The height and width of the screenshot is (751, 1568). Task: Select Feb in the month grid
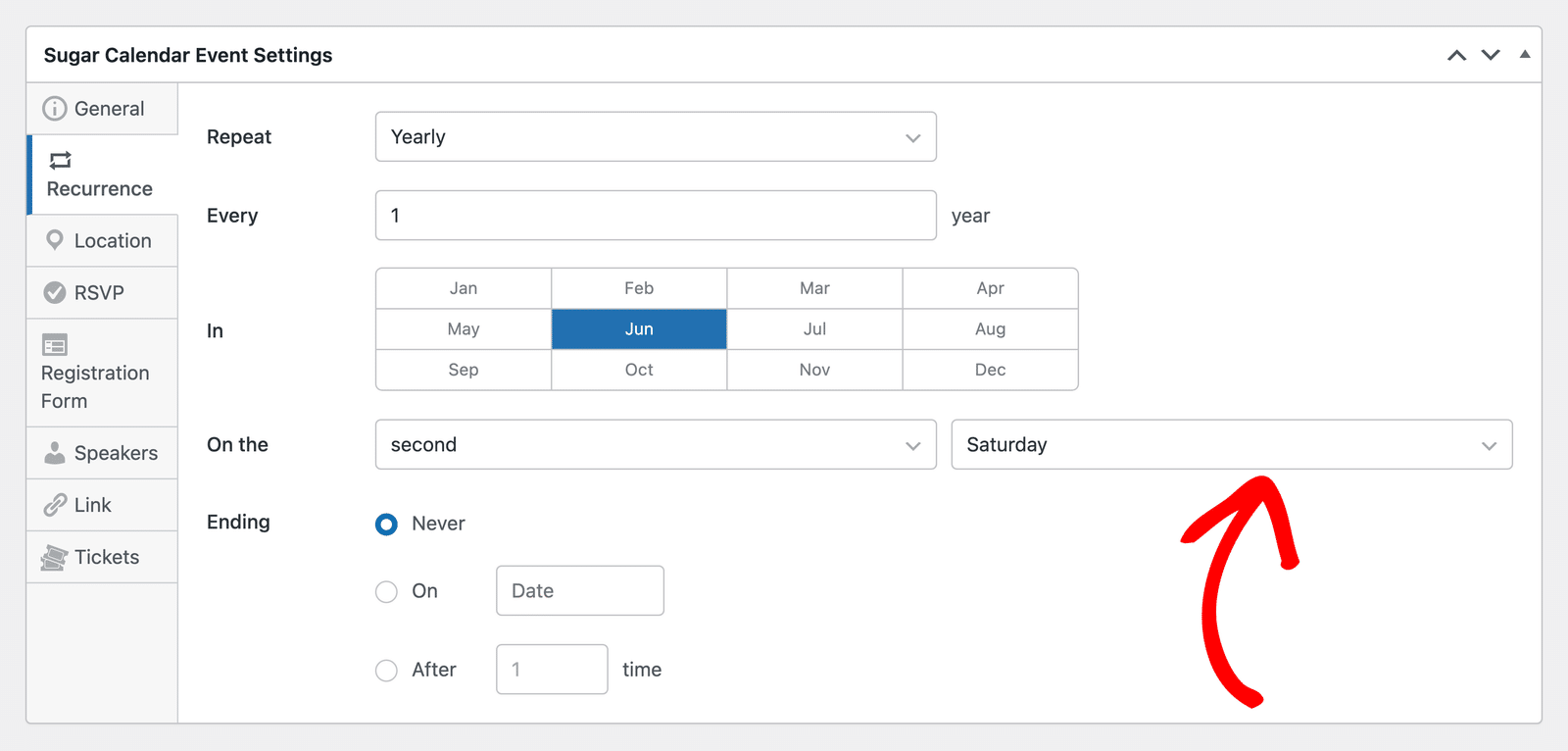click(x=639, y=288)
